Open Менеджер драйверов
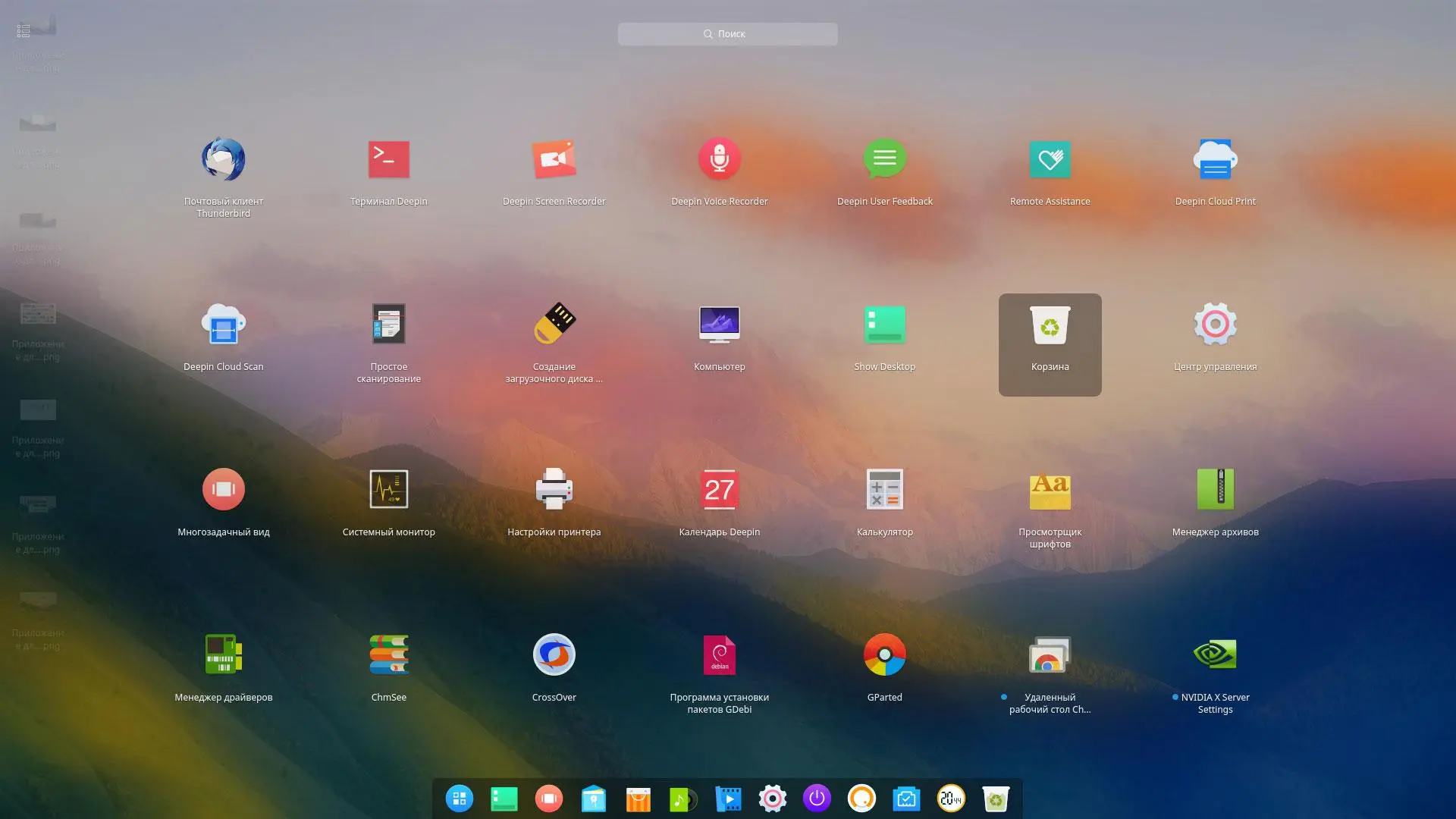Image resolution: width=1456 pixels, height=819 pixels. [223, 654]
